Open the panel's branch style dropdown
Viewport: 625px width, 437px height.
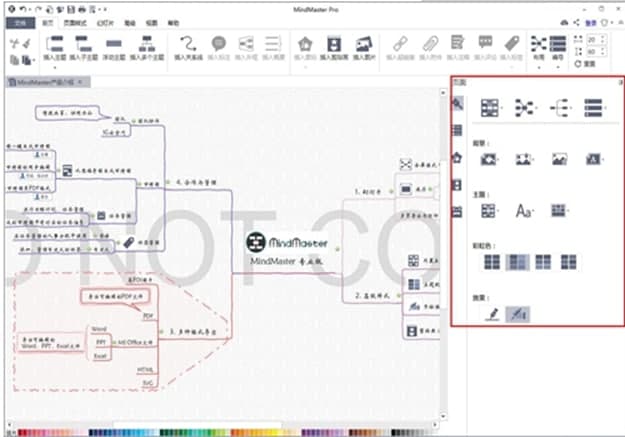point(560,108)
